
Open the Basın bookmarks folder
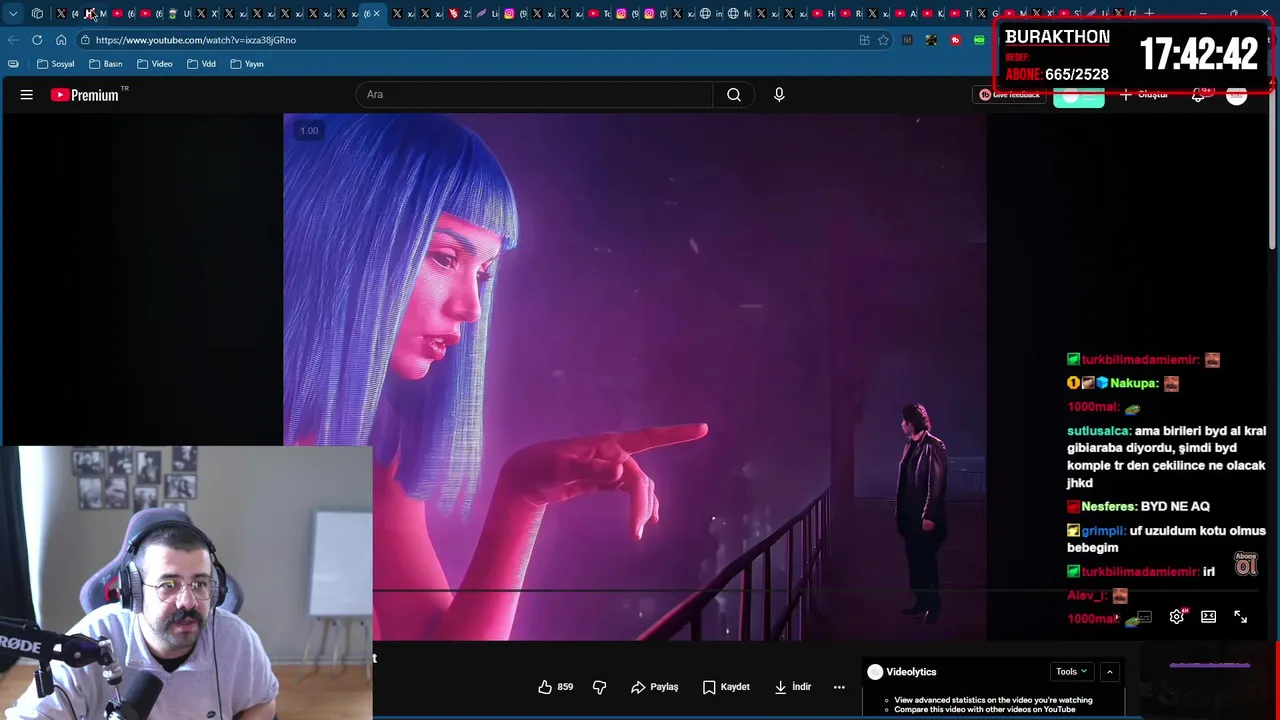105,64
